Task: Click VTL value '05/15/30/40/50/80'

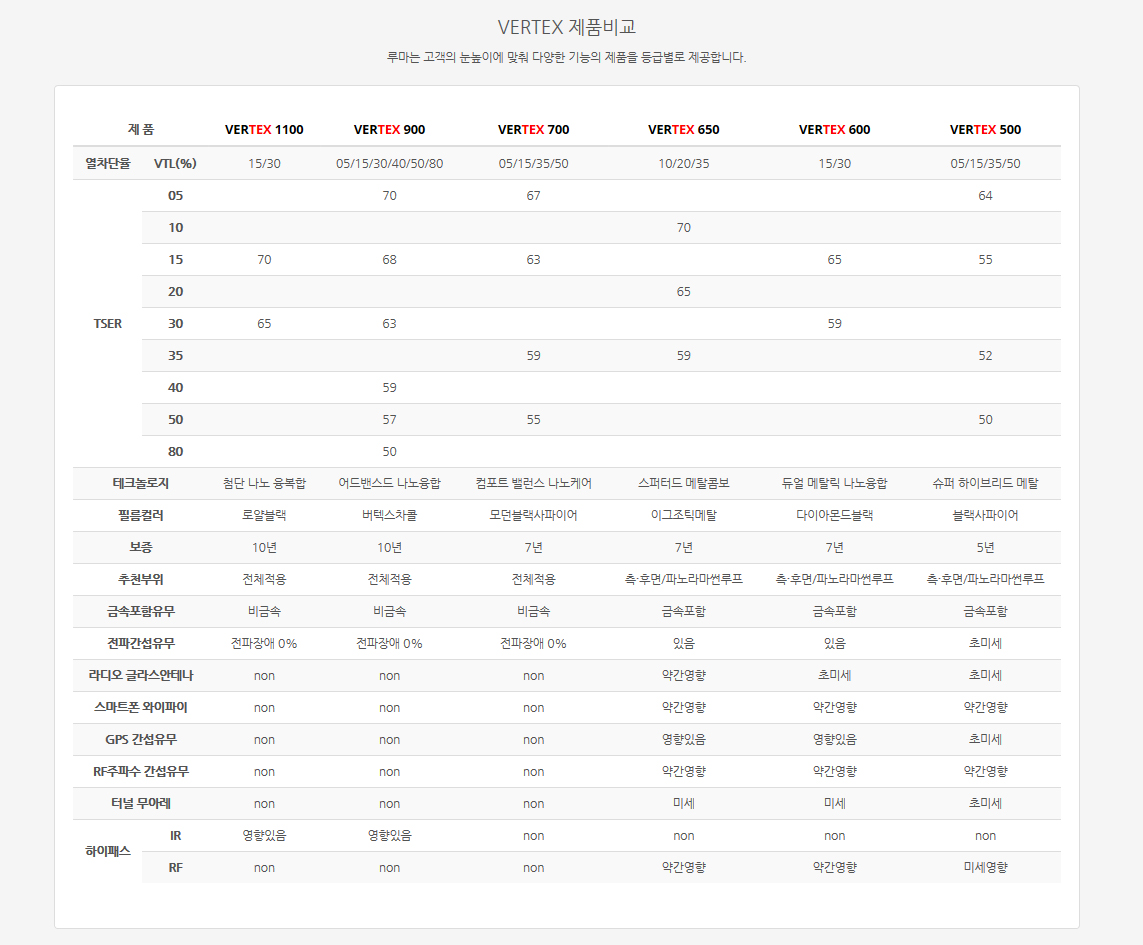Action: click(389, 163)
